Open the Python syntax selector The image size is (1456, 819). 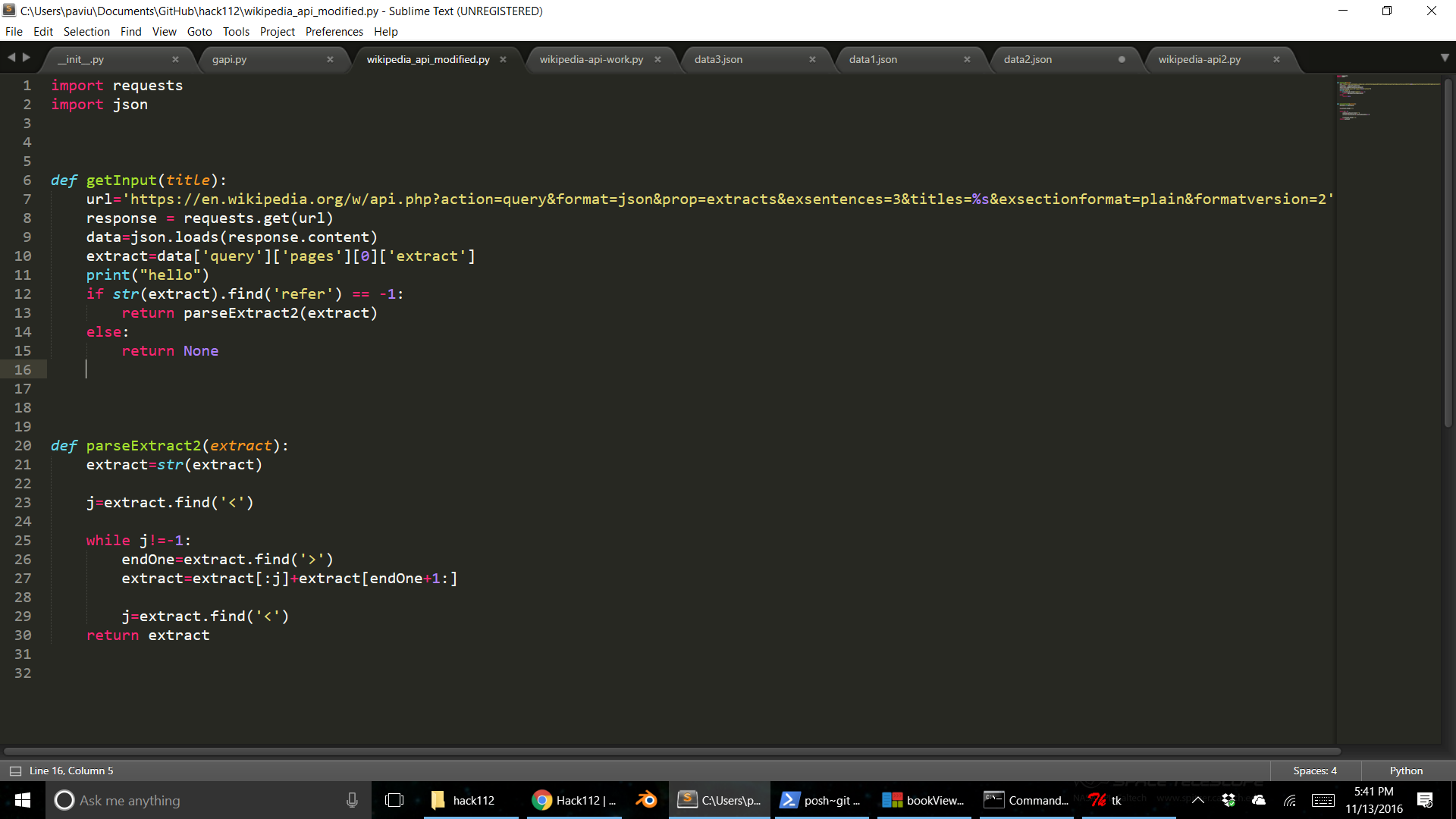[1406, 770]
